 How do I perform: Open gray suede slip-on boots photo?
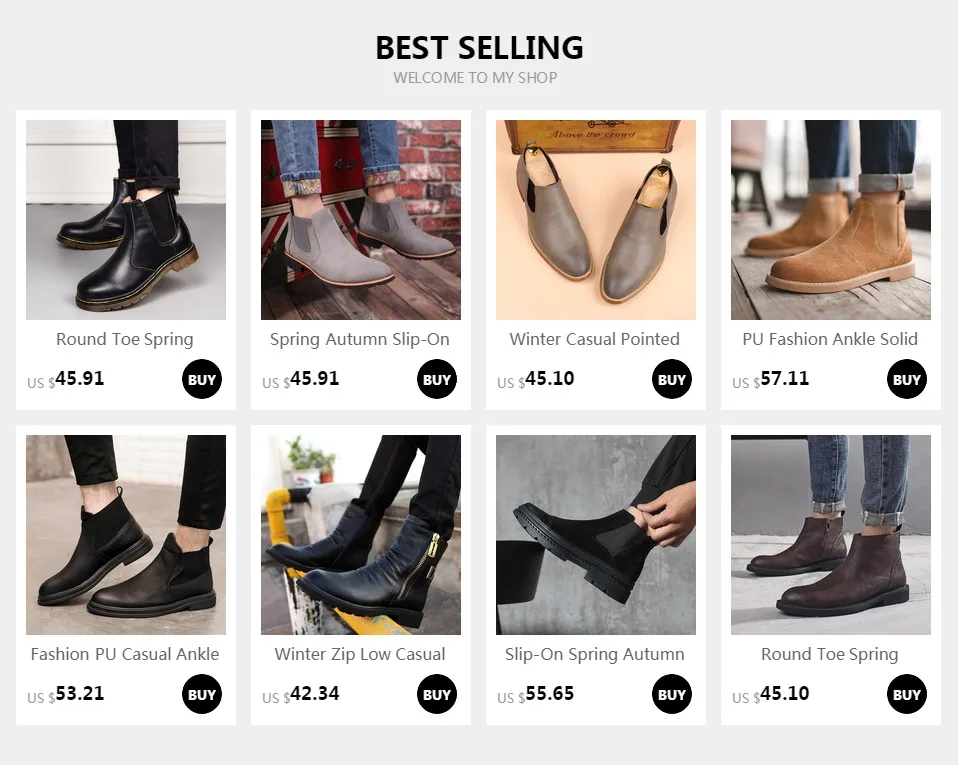point(361,220)
